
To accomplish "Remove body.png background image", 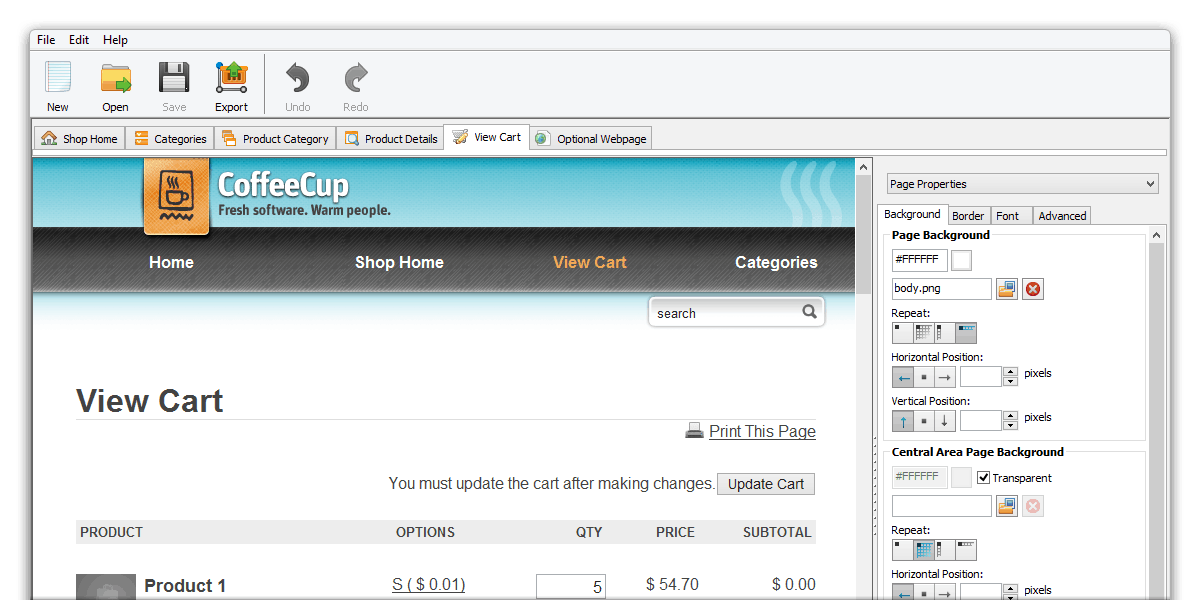I will 1033,289.
